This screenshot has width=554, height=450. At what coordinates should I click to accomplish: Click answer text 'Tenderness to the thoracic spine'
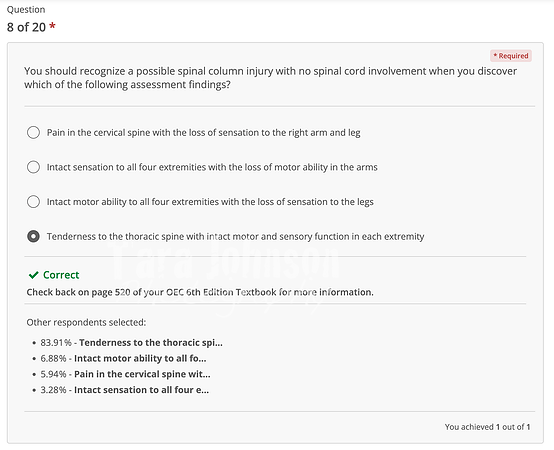pos(235,236)
